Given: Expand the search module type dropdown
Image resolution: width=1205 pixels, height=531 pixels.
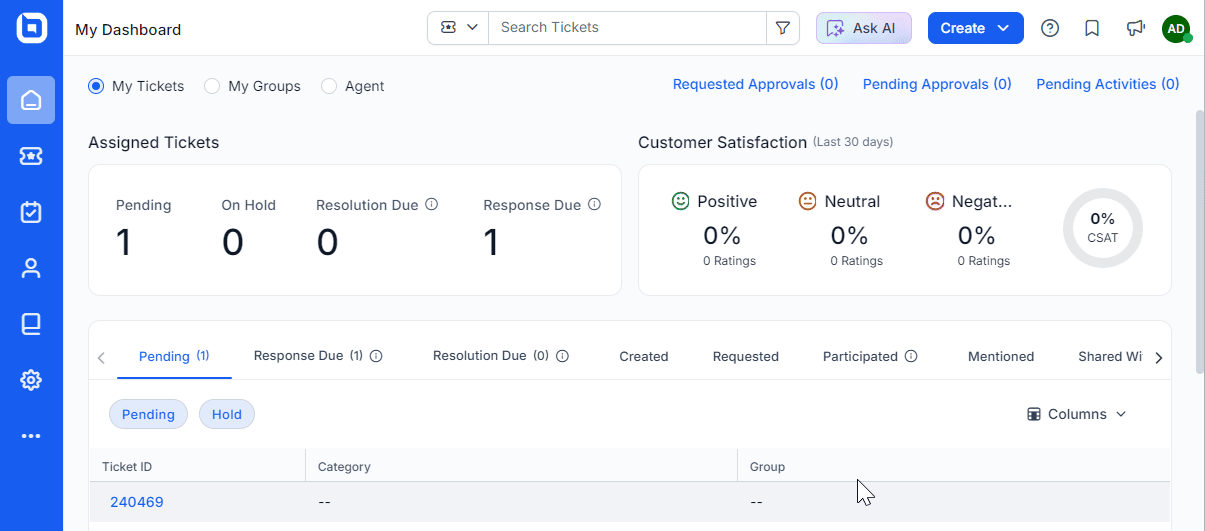Looking at the screenshot, I should click(x=458, y=28).
